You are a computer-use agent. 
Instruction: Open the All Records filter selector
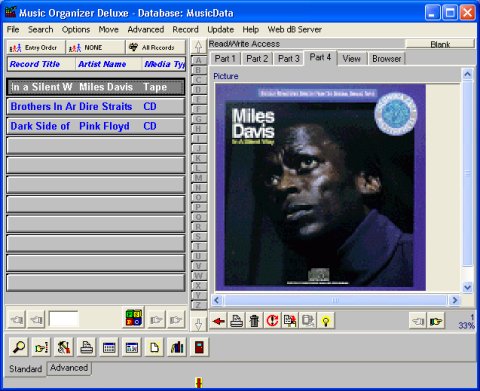(x=156, y=48)
